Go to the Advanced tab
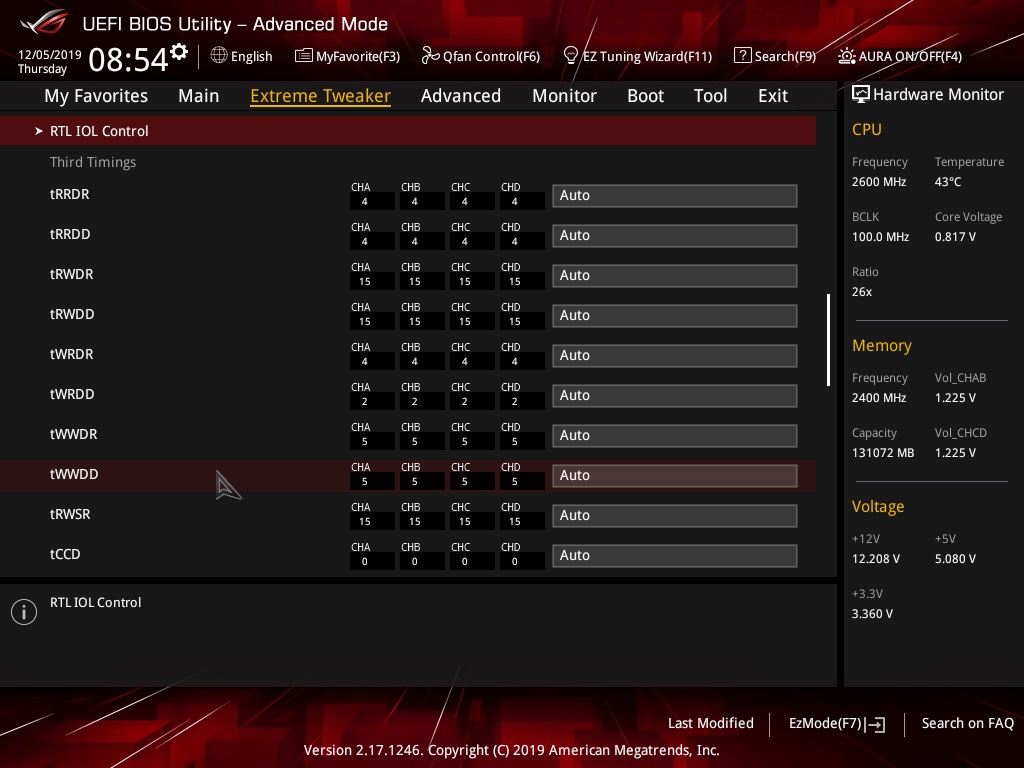The height and width of the screenshot is (768, 1024). coord(460,95)
